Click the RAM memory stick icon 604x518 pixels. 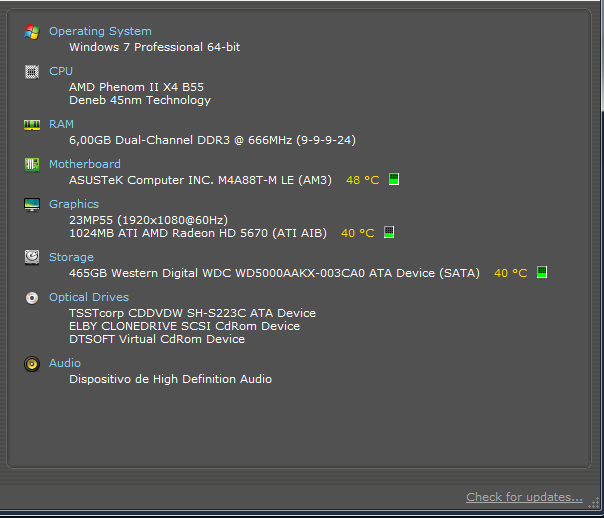32,125
